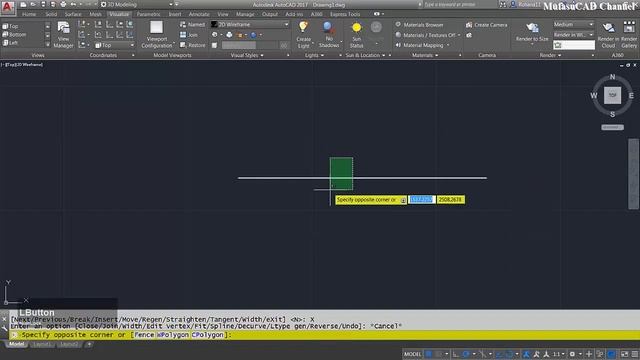Click the New drawing icon in Quick Access
Viewport: 640px width, 360px height.
[23, 4]
